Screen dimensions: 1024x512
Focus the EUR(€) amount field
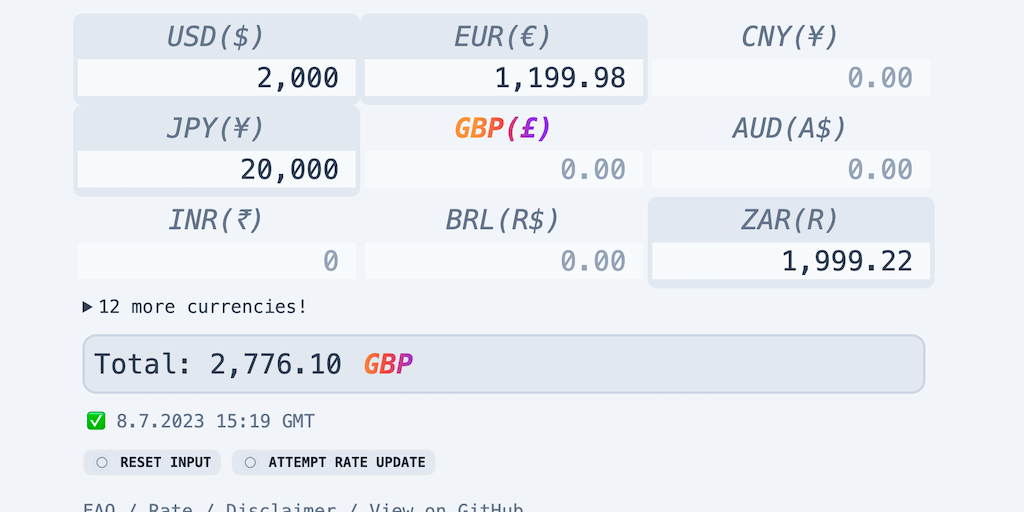coord(503,78)
